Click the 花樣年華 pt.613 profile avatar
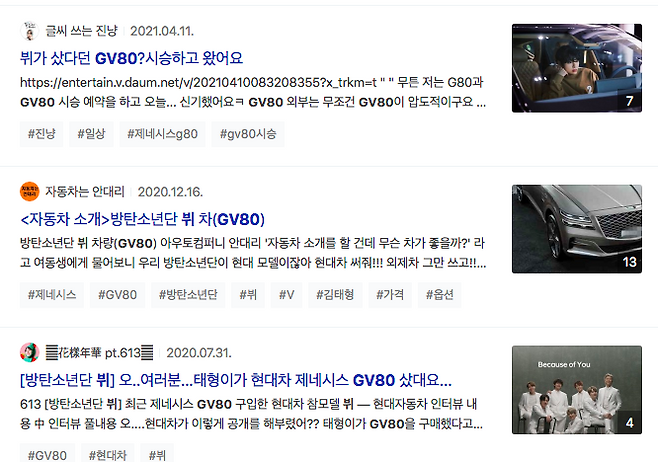This screenshot has height=462, width=658. click(x=29, y=352)
